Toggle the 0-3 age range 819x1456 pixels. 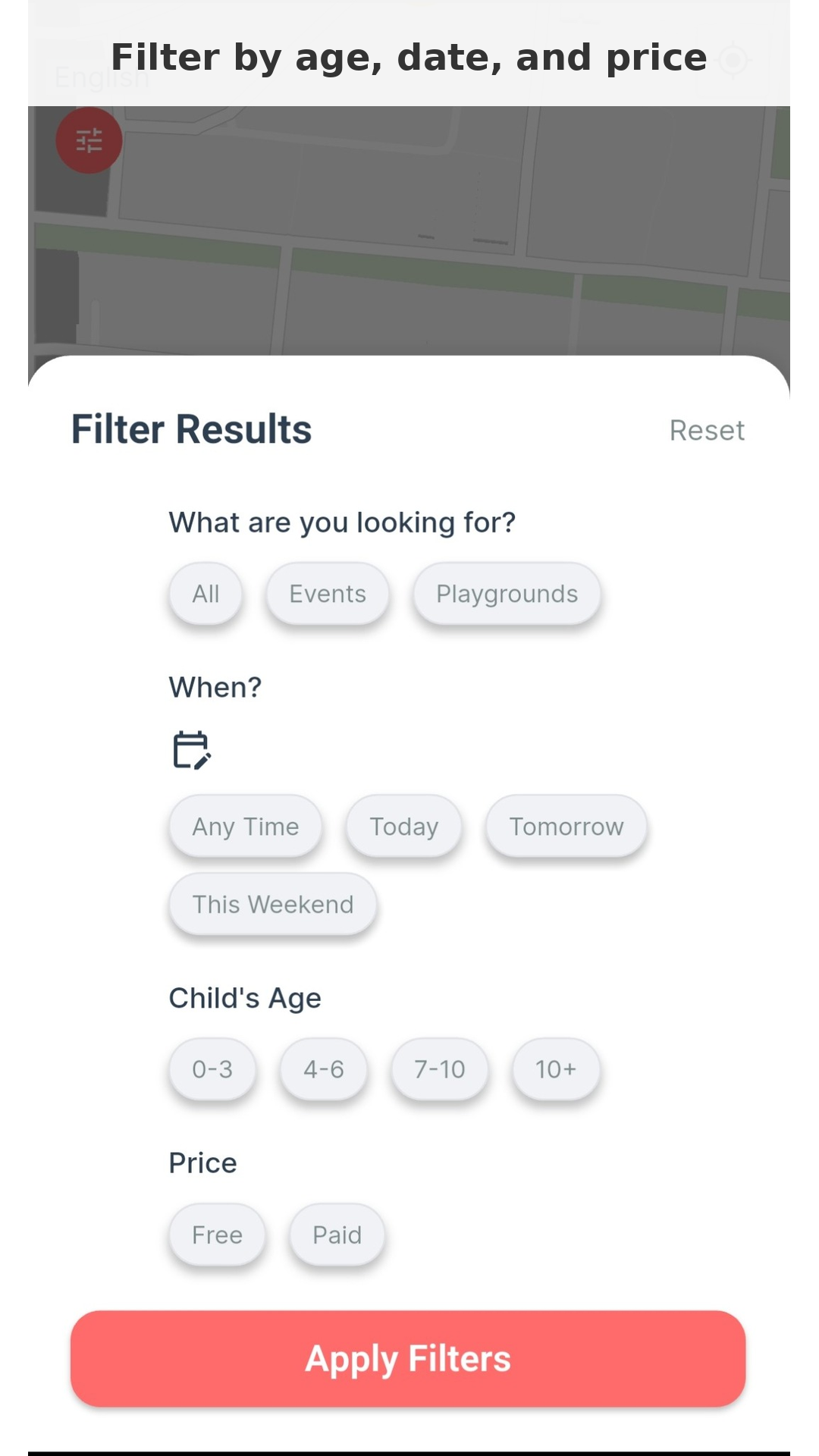212,1069
